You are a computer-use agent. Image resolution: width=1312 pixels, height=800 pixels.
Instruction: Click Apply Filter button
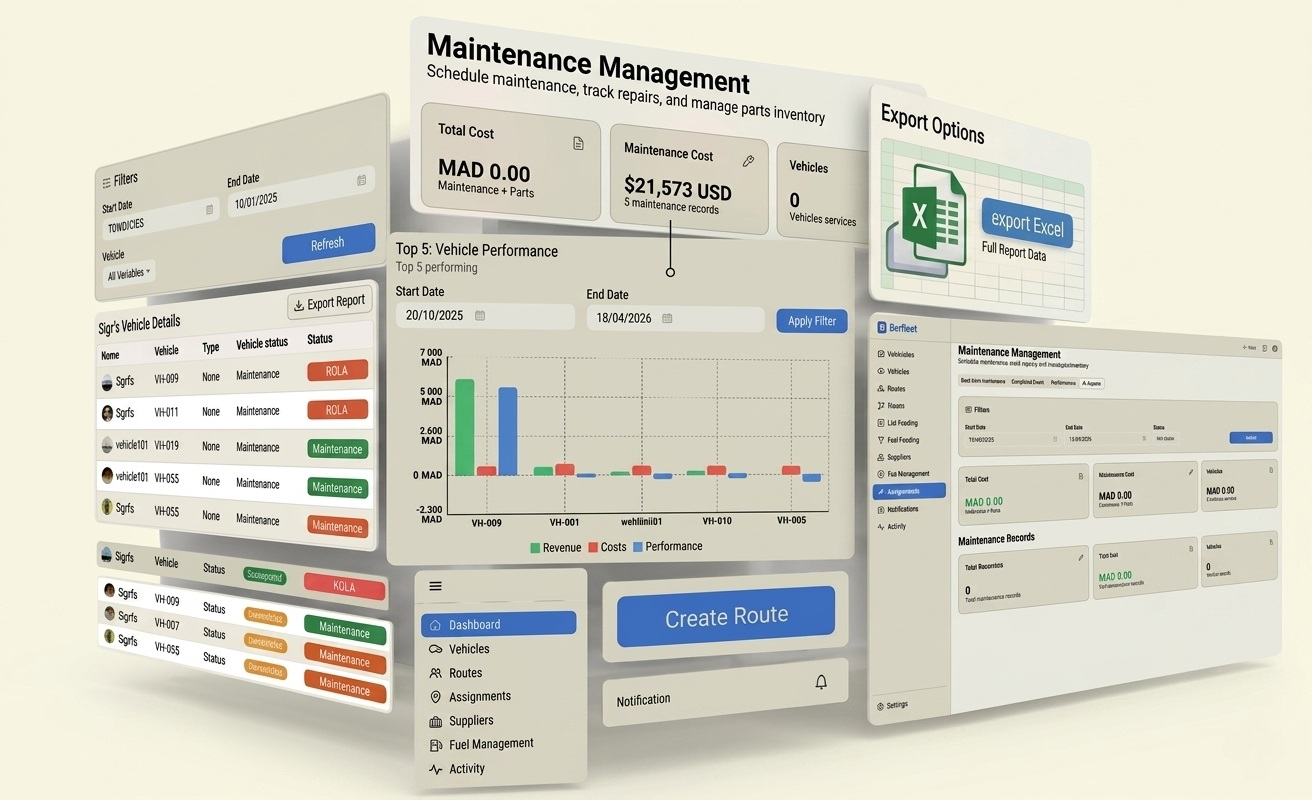812,321
